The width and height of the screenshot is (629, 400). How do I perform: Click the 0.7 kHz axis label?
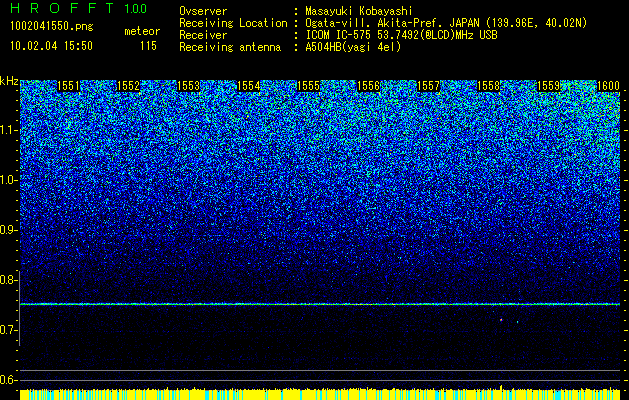8,330
